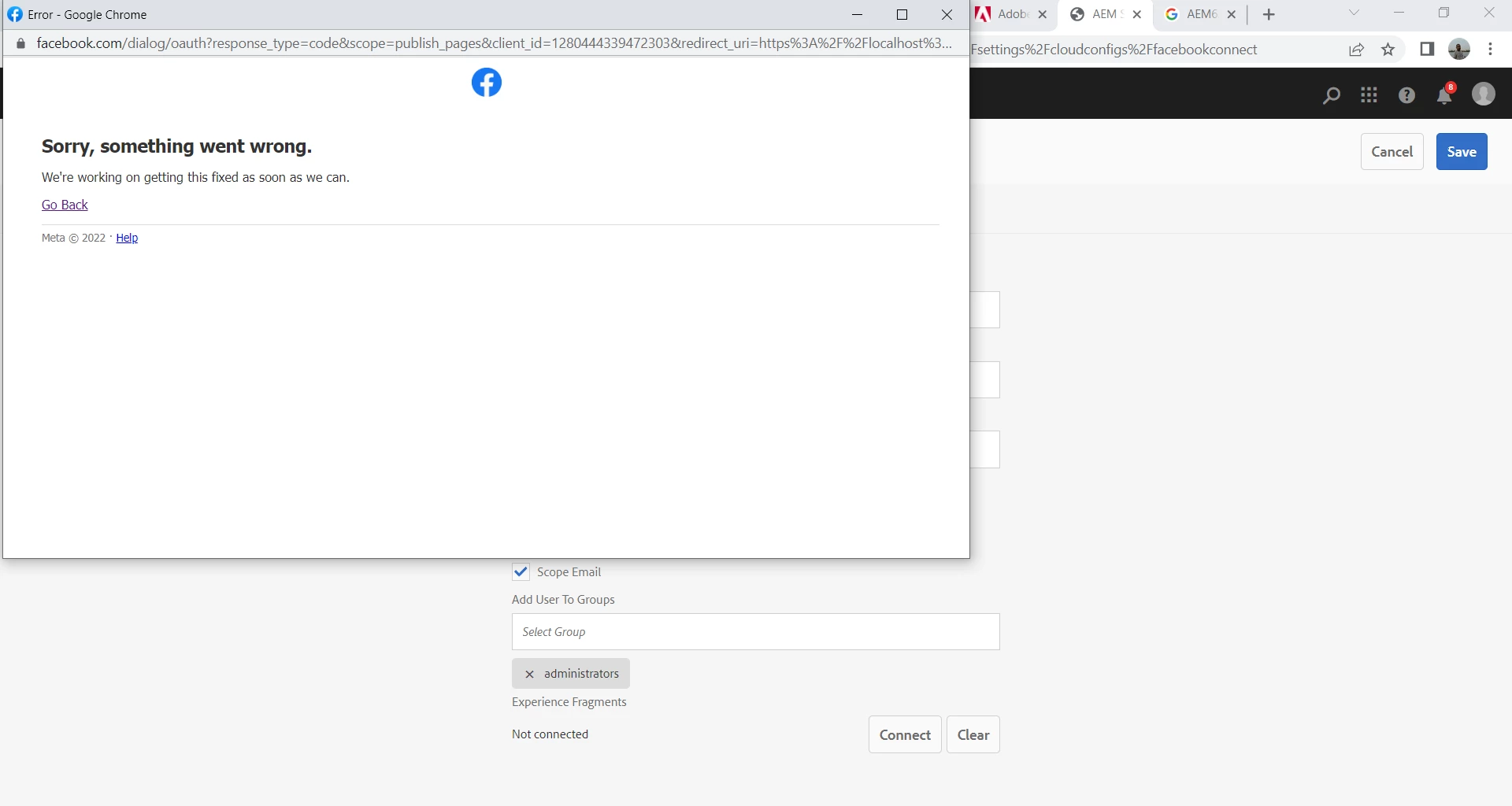Open the Chrome profile picture menu
1512x806 pixels.
[1459, 50]
